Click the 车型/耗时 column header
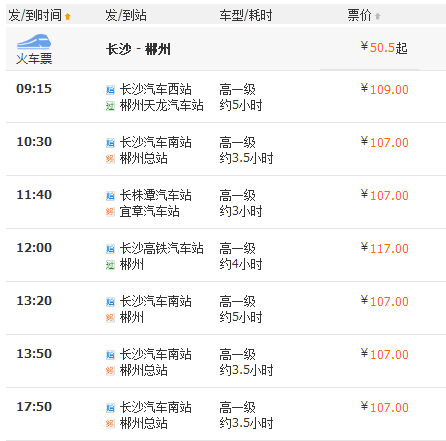This screenshot has width=446, height=441. click(246, 15)
